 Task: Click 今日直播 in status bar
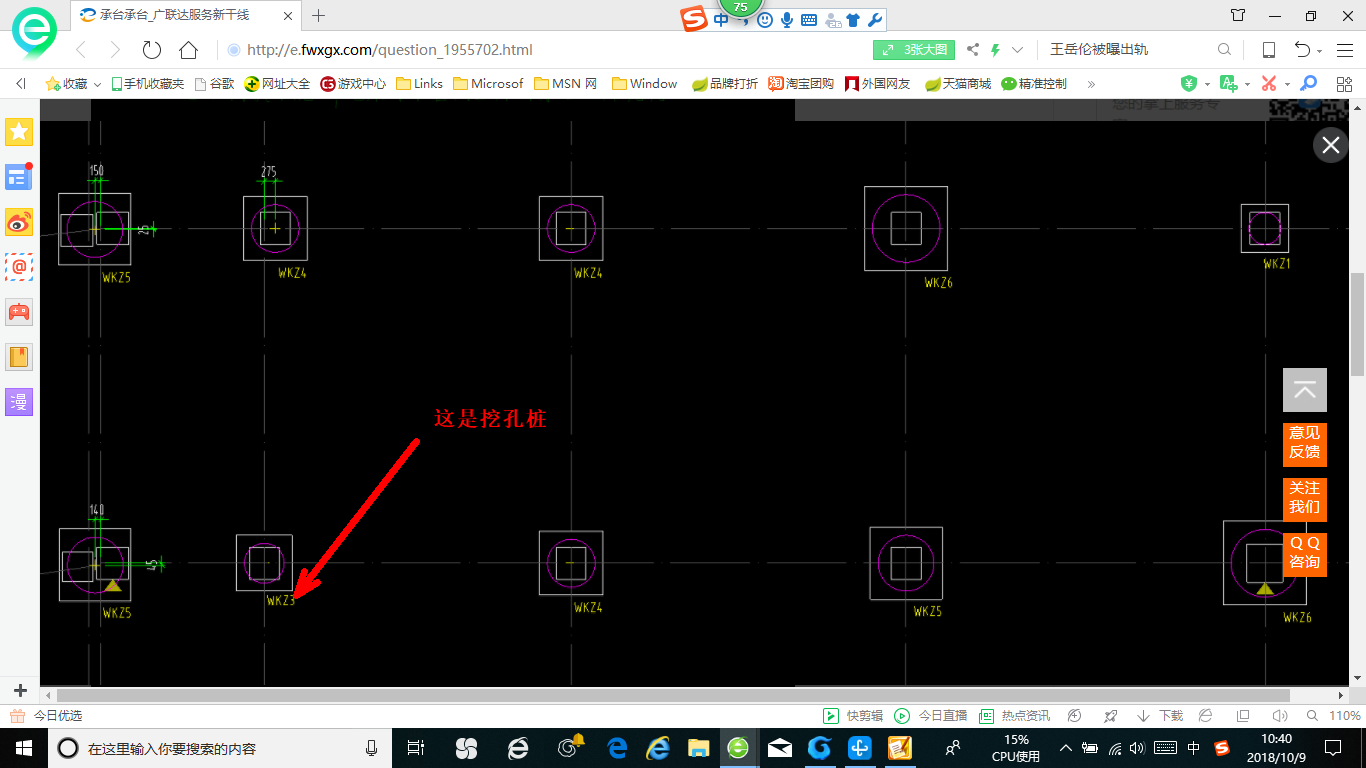931,716
